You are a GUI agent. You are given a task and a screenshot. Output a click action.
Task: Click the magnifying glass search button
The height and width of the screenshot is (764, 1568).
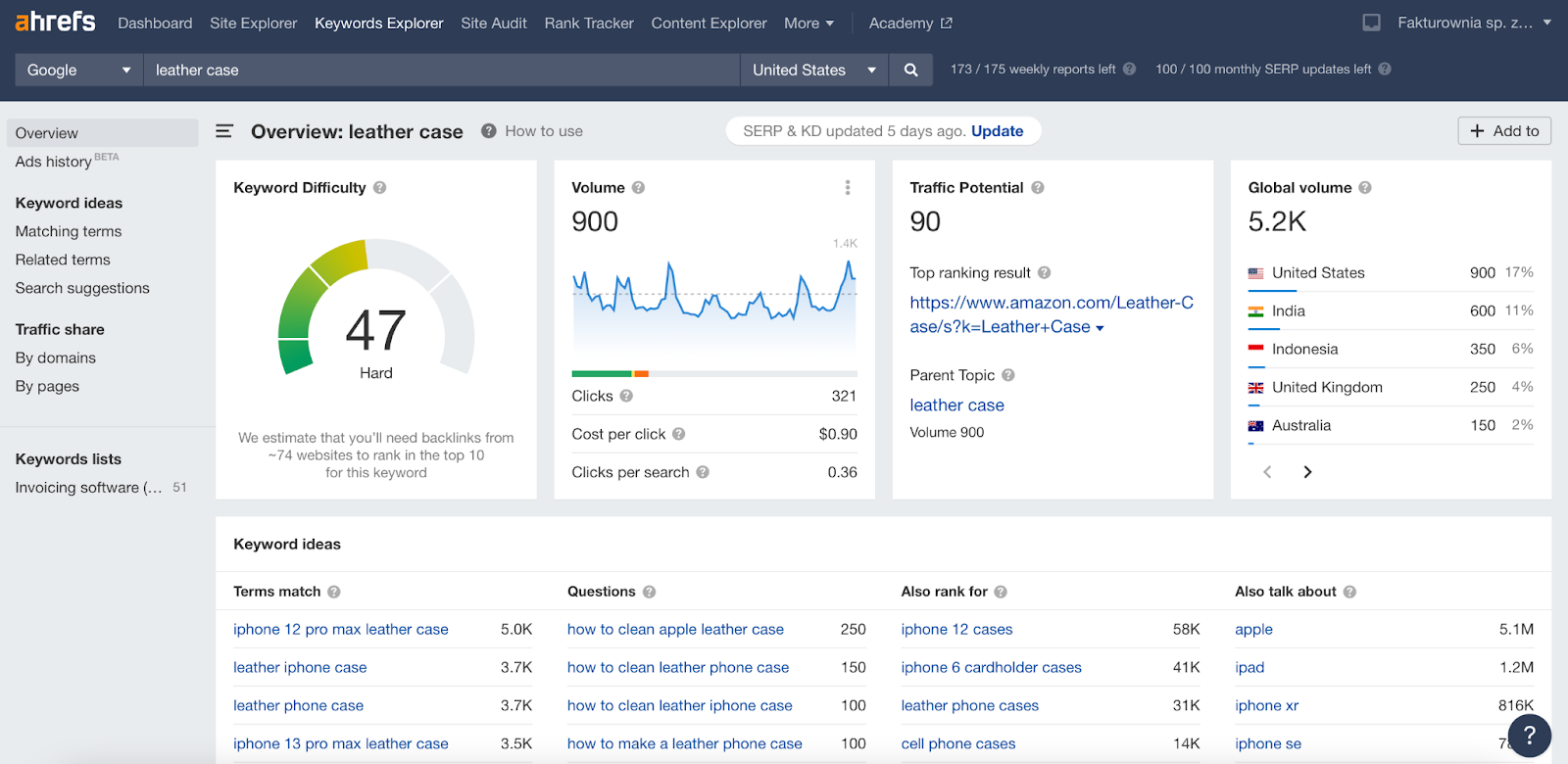[x=910, y=70]
